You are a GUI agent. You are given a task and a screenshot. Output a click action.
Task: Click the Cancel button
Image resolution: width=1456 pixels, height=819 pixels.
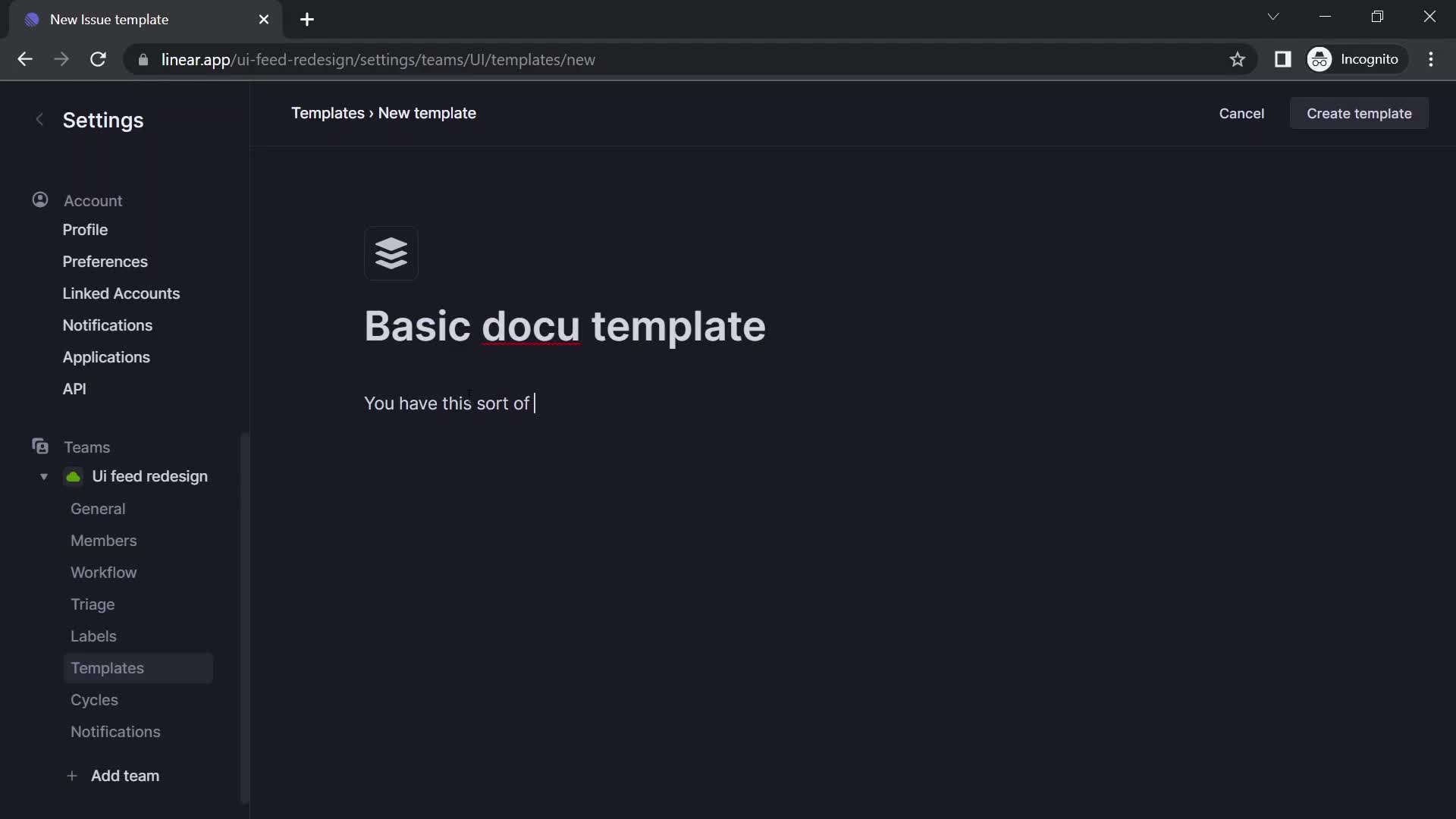(x=1241, y=113)
